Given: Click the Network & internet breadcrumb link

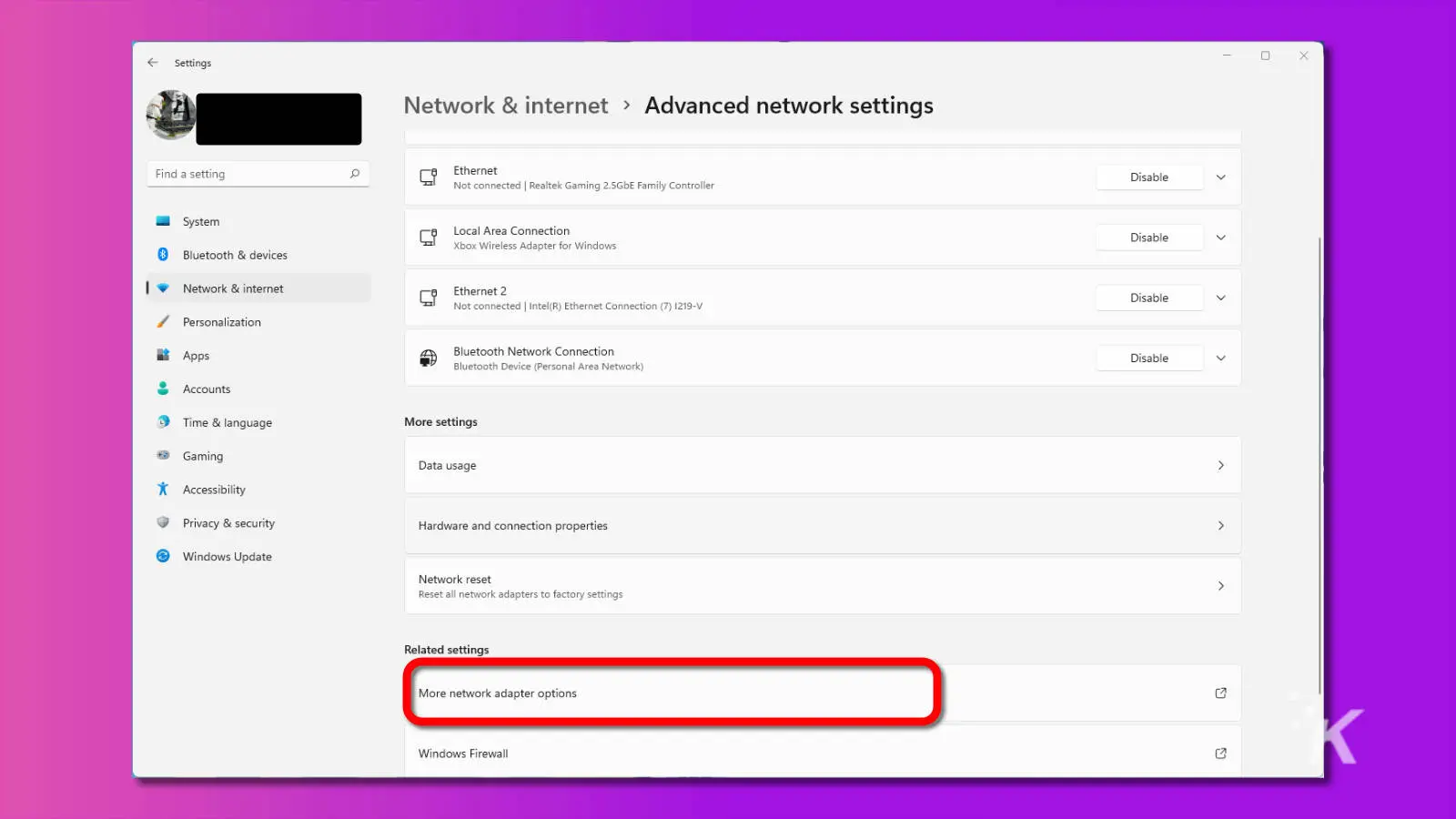Looking at the screenshot, I should [x=506, y=106].
